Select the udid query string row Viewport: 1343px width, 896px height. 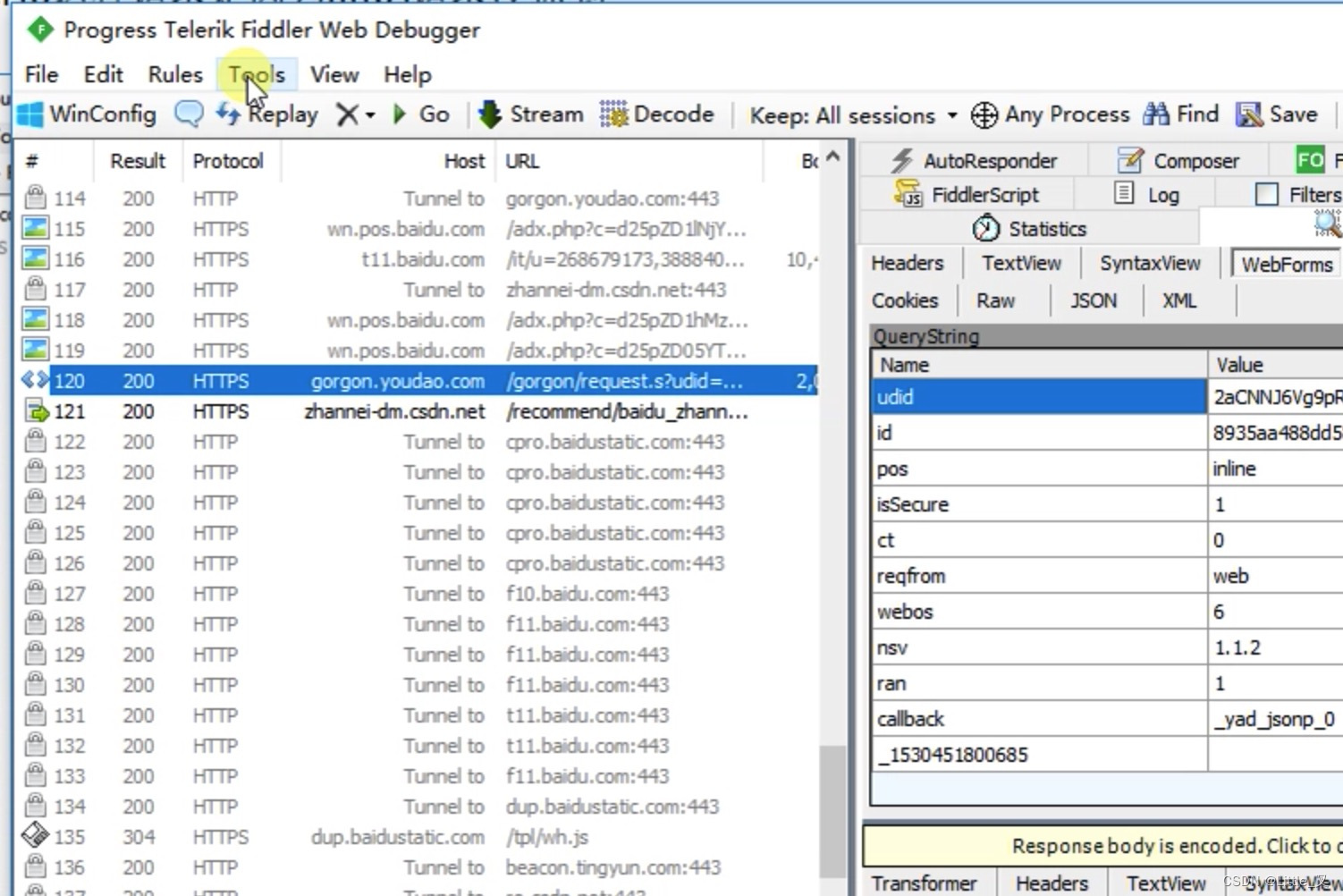click(1107, 397)
